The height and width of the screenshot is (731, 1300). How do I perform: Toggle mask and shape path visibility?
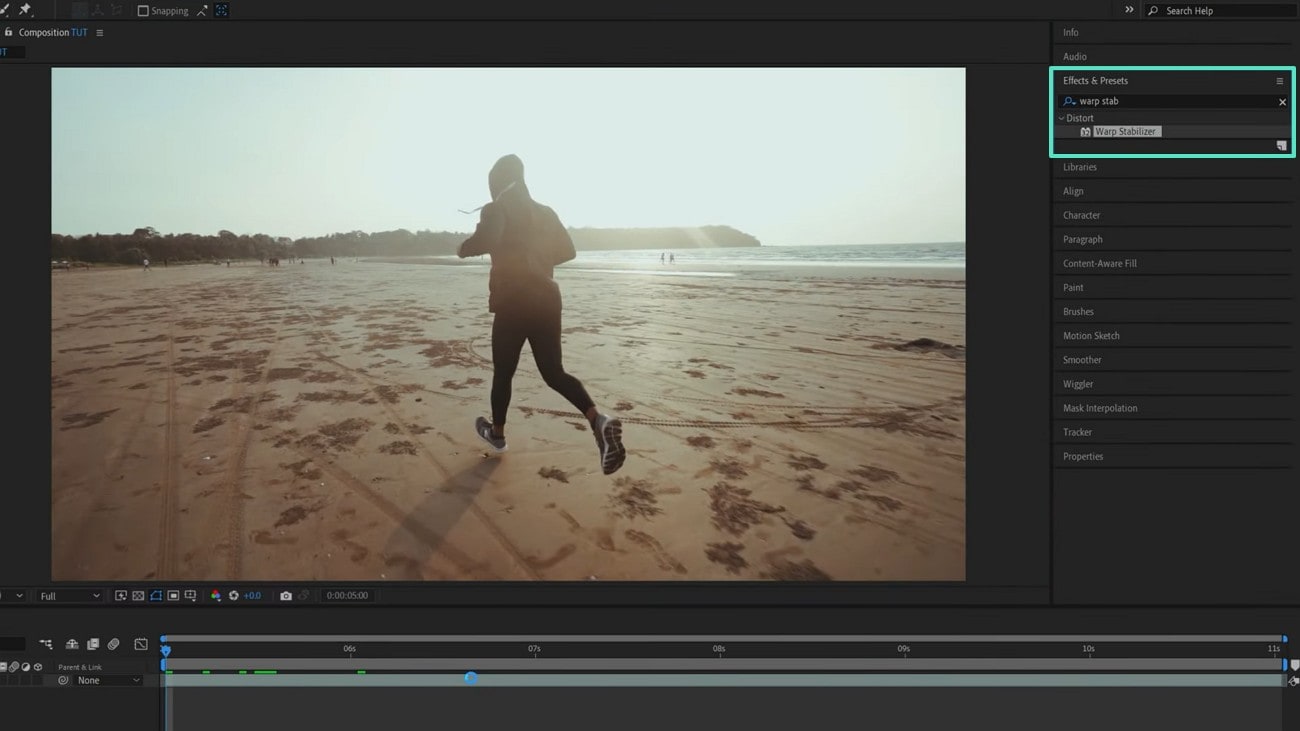point(154,595)
